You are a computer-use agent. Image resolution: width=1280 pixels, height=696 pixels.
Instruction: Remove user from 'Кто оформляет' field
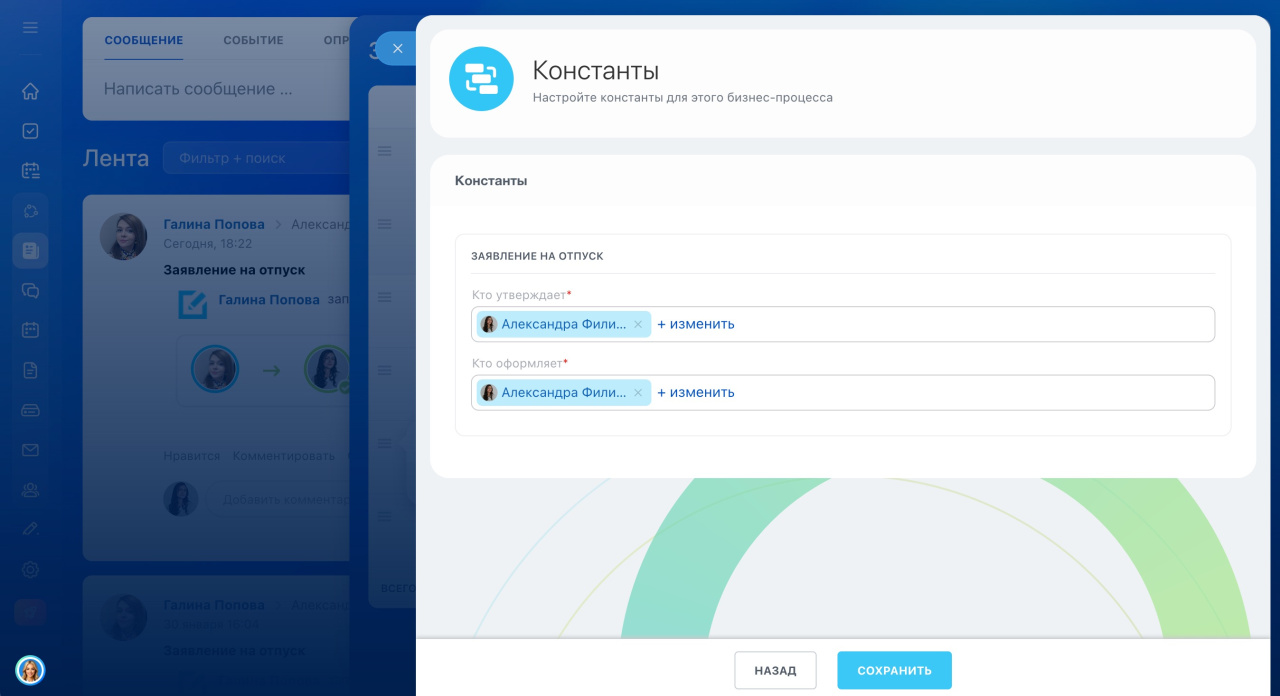coord(638,393)
